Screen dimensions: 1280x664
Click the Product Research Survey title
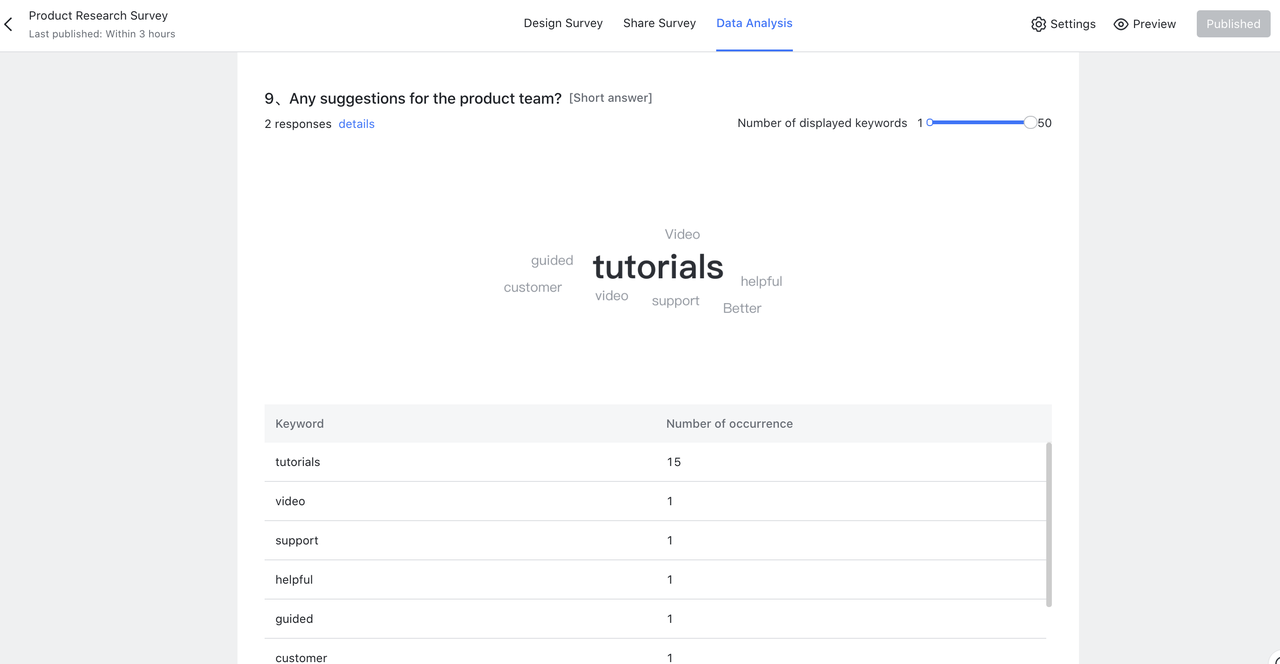coord(98,16)
